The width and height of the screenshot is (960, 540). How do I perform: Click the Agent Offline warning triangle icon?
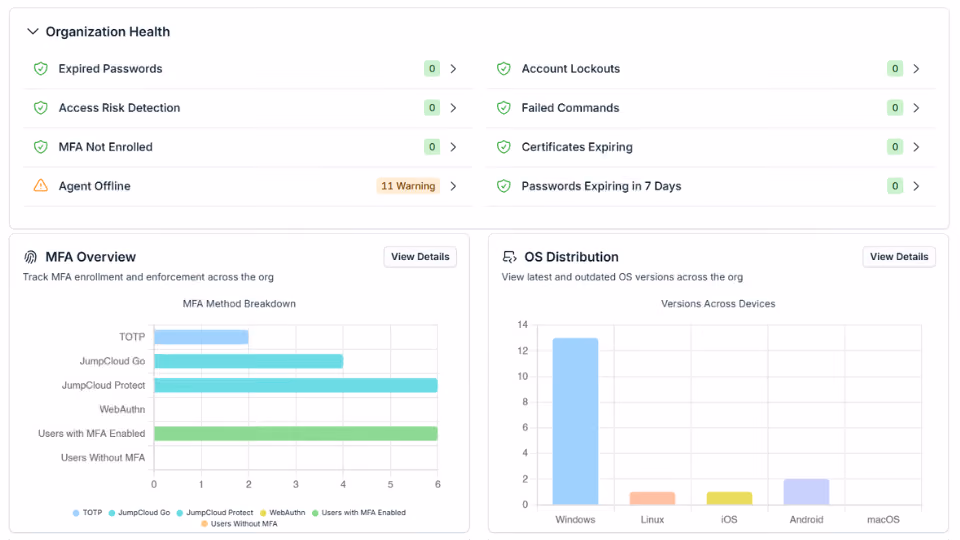[x=40, y=186]
